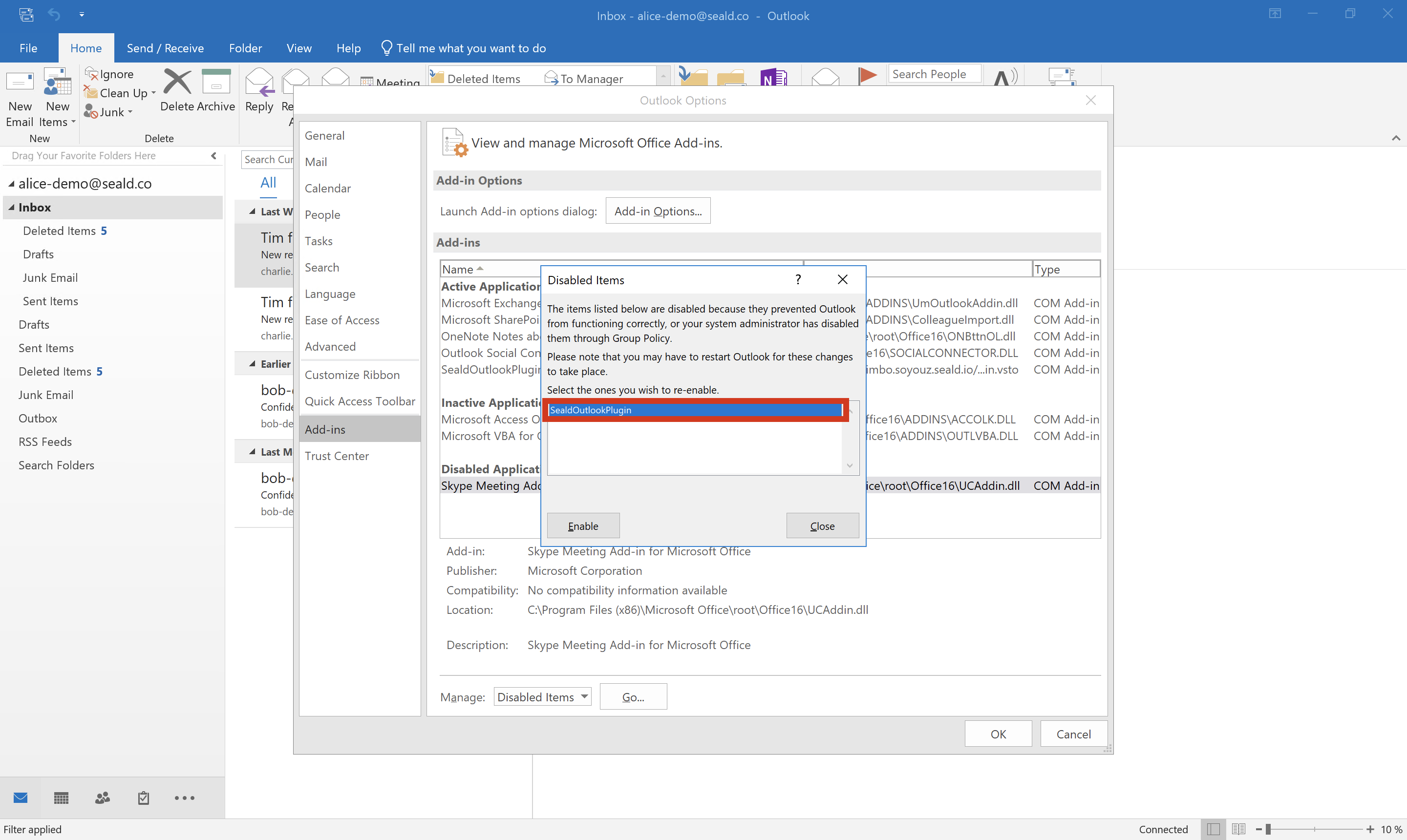Open the Help tab

click(x=348, y=48)
